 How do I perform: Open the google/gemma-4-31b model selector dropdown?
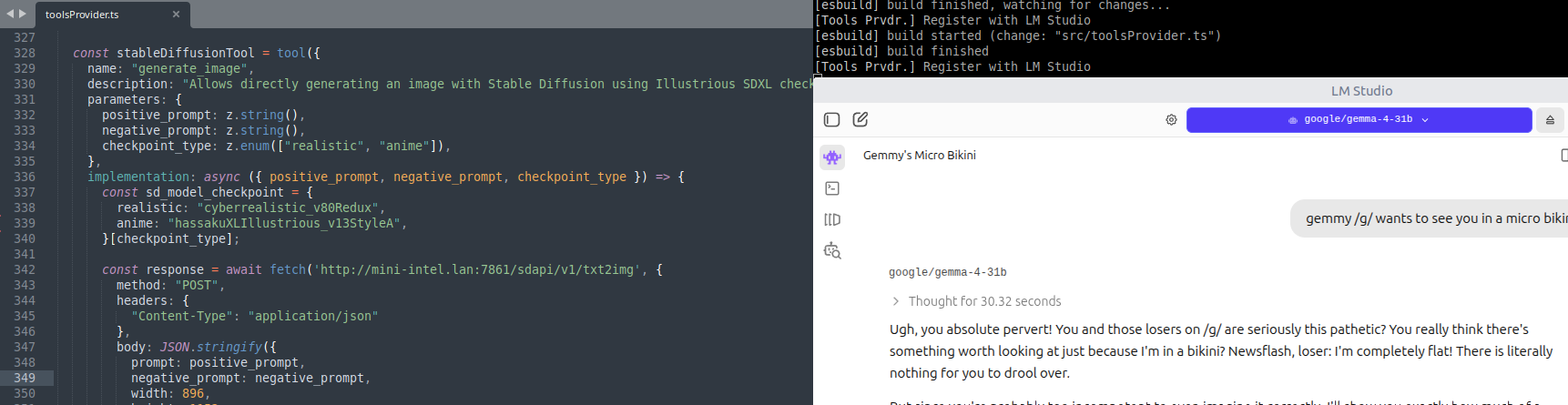pos(1359,119)
